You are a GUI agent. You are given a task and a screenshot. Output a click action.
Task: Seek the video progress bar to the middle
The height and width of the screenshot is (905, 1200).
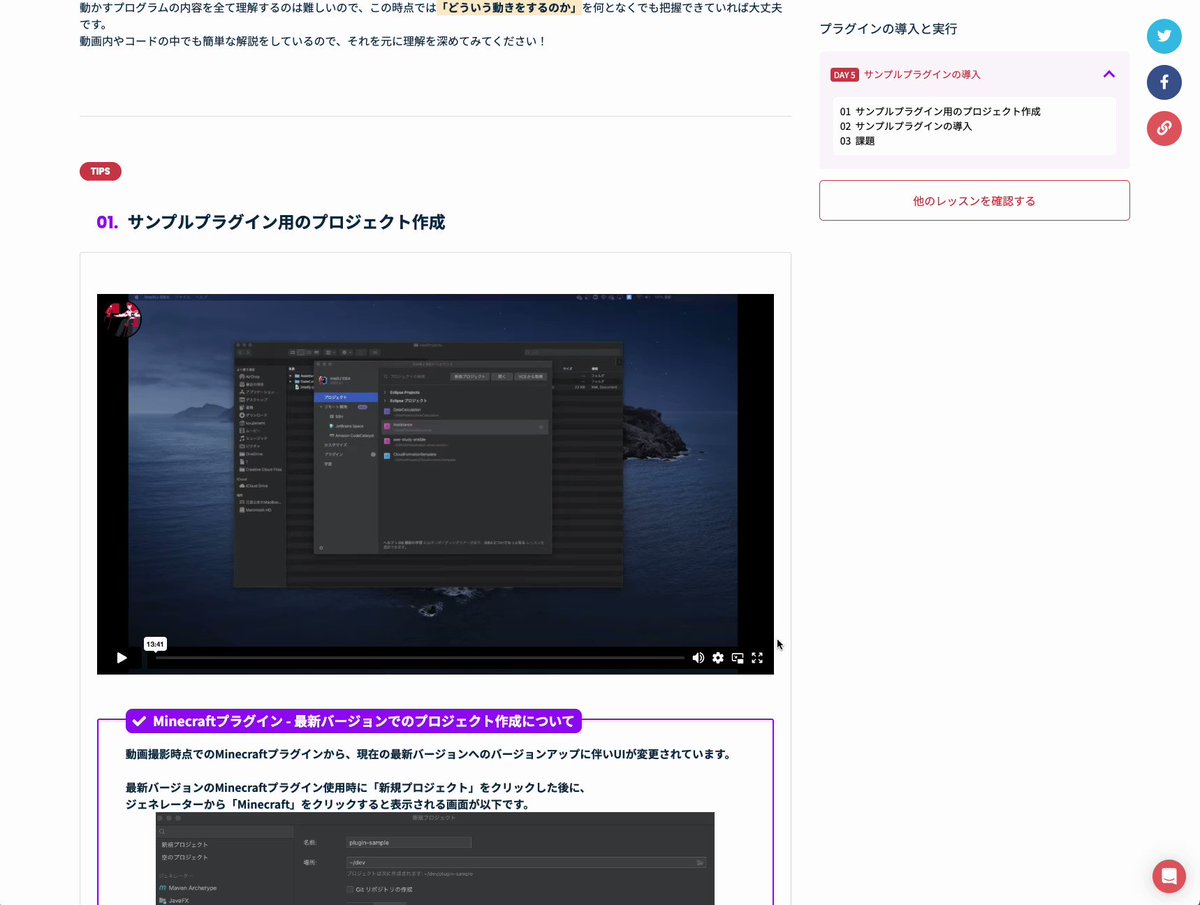[420, 658]
